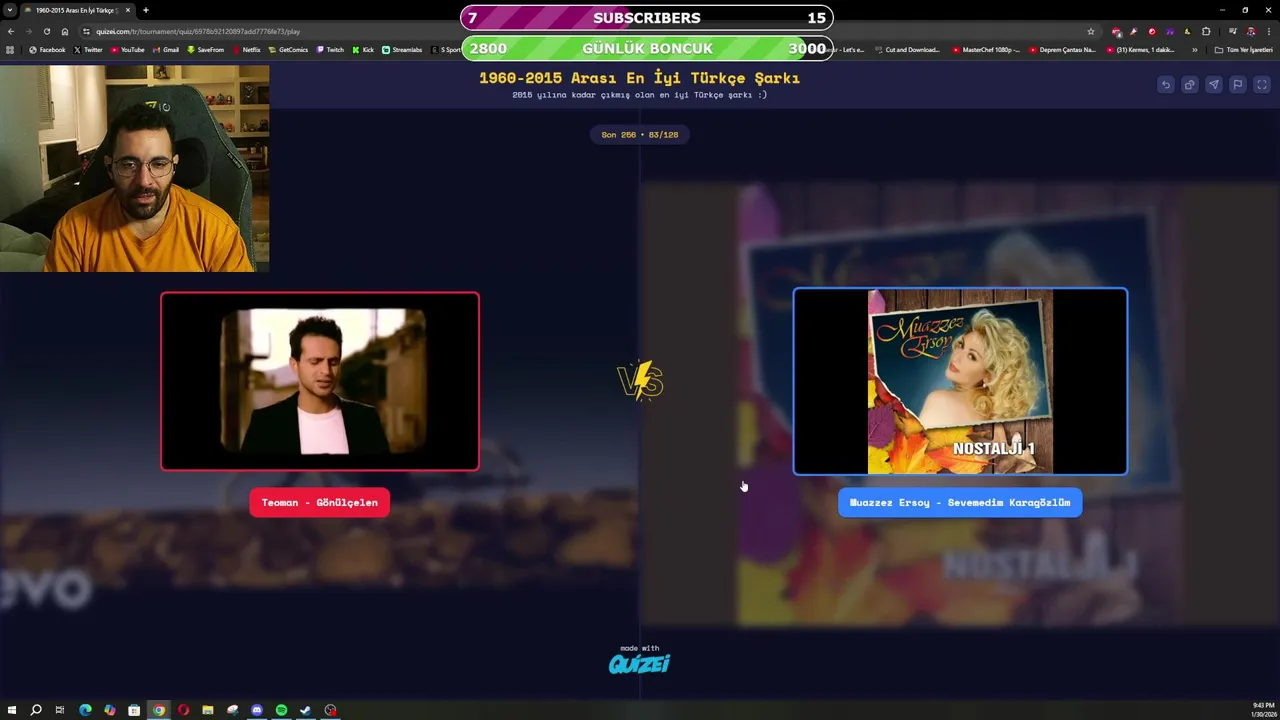
Task: Launch Microsoft Edge from the taskbar
Action: click(x=85, y=710)
